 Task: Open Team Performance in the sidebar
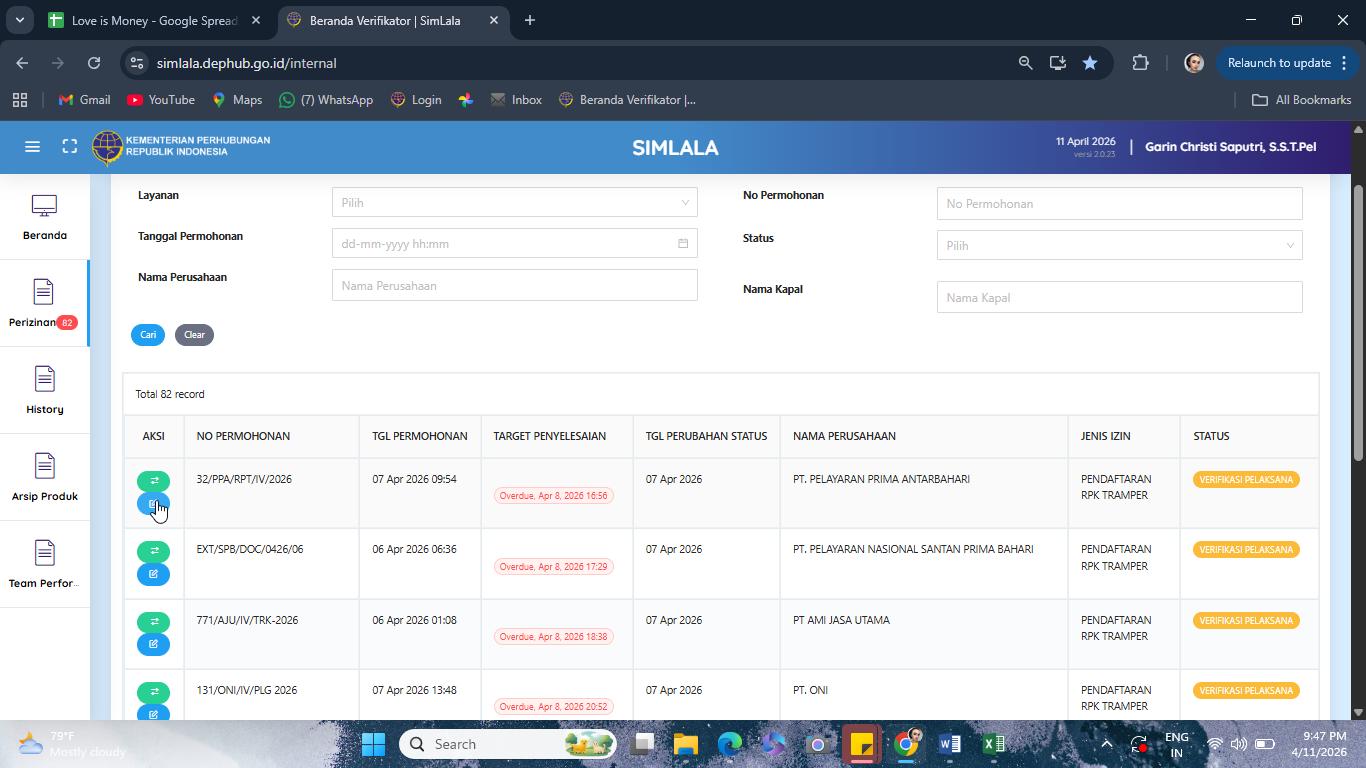coord(44,564)
